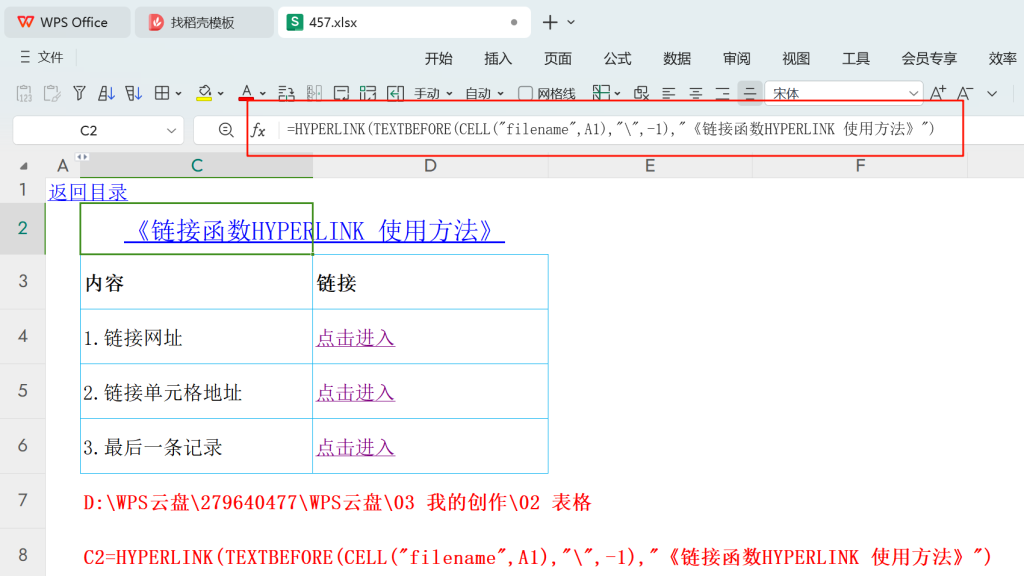Switch to the 审阅 ribbon tab
The width and height of the screenshot is (1024, 576).
click(737, 59)
